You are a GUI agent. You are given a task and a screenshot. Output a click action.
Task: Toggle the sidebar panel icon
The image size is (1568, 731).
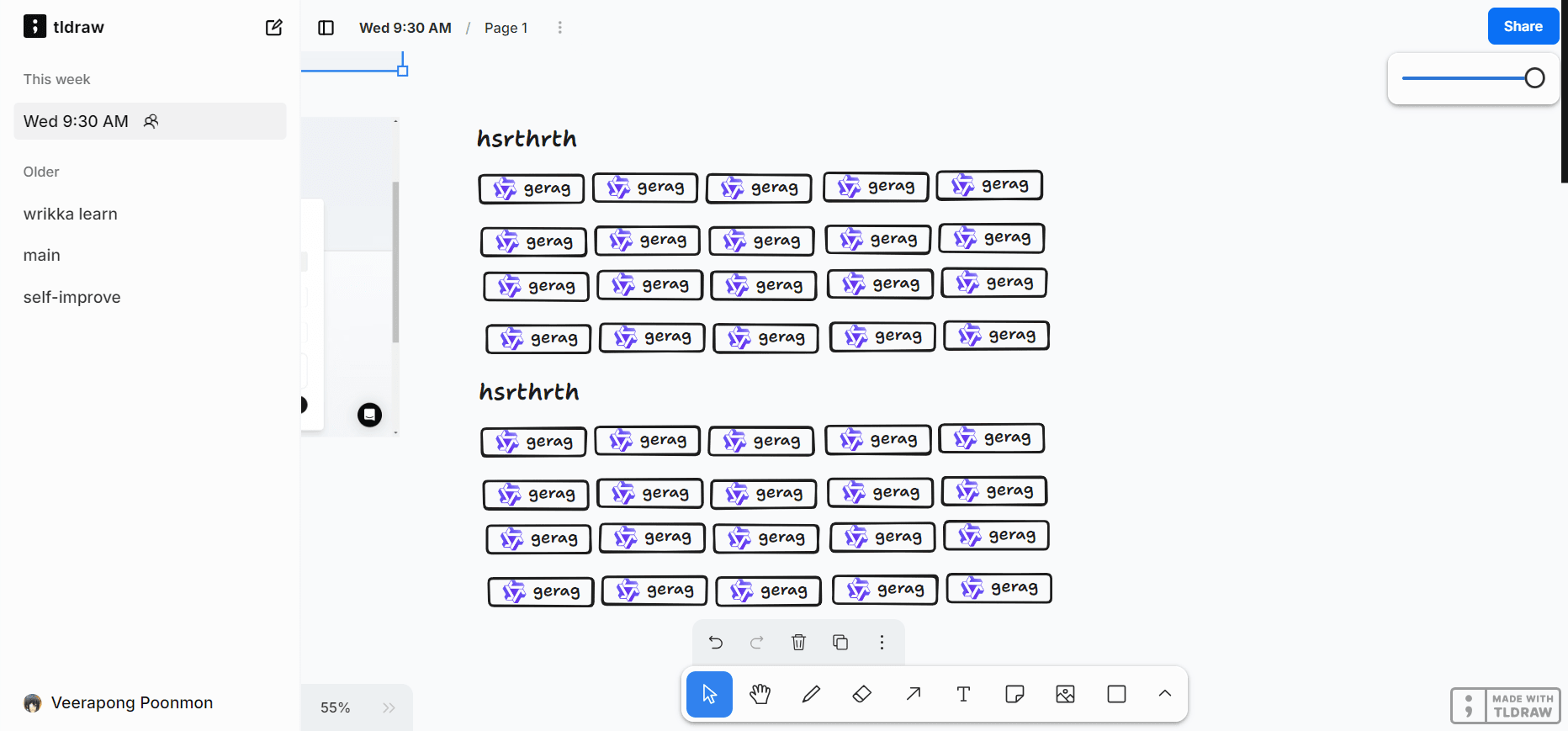tap(326, 28)
